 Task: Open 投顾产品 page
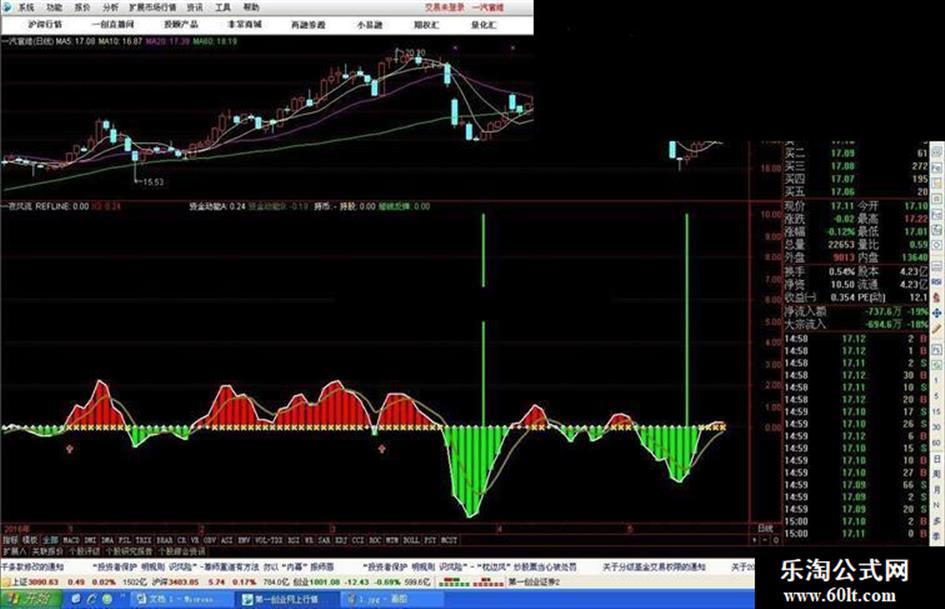(x=181, y=25)
